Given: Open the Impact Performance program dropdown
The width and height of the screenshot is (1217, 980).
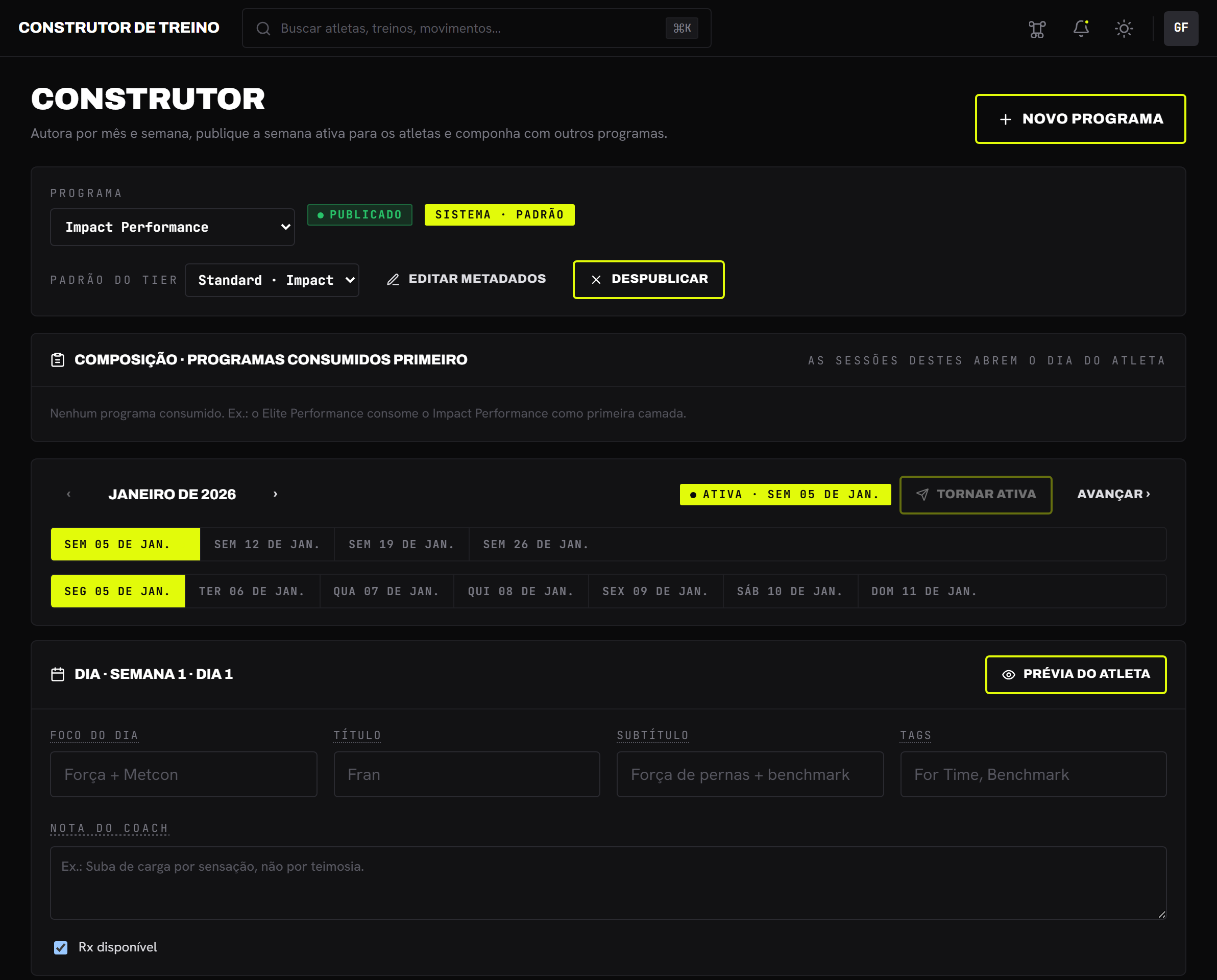Looking at the screenshot, I should (172, 227).
